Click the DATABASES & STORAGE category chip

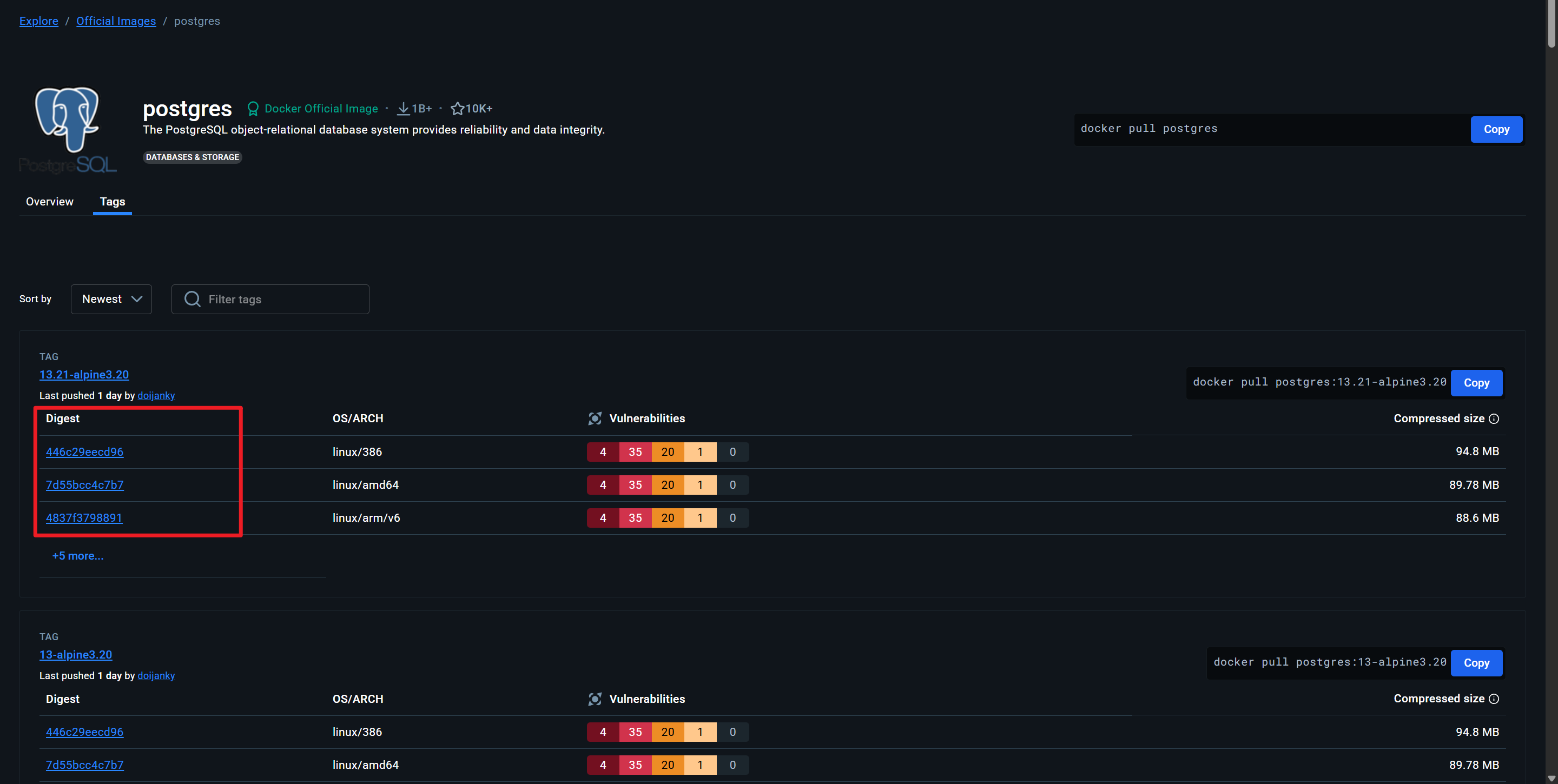tap(193, 157)
